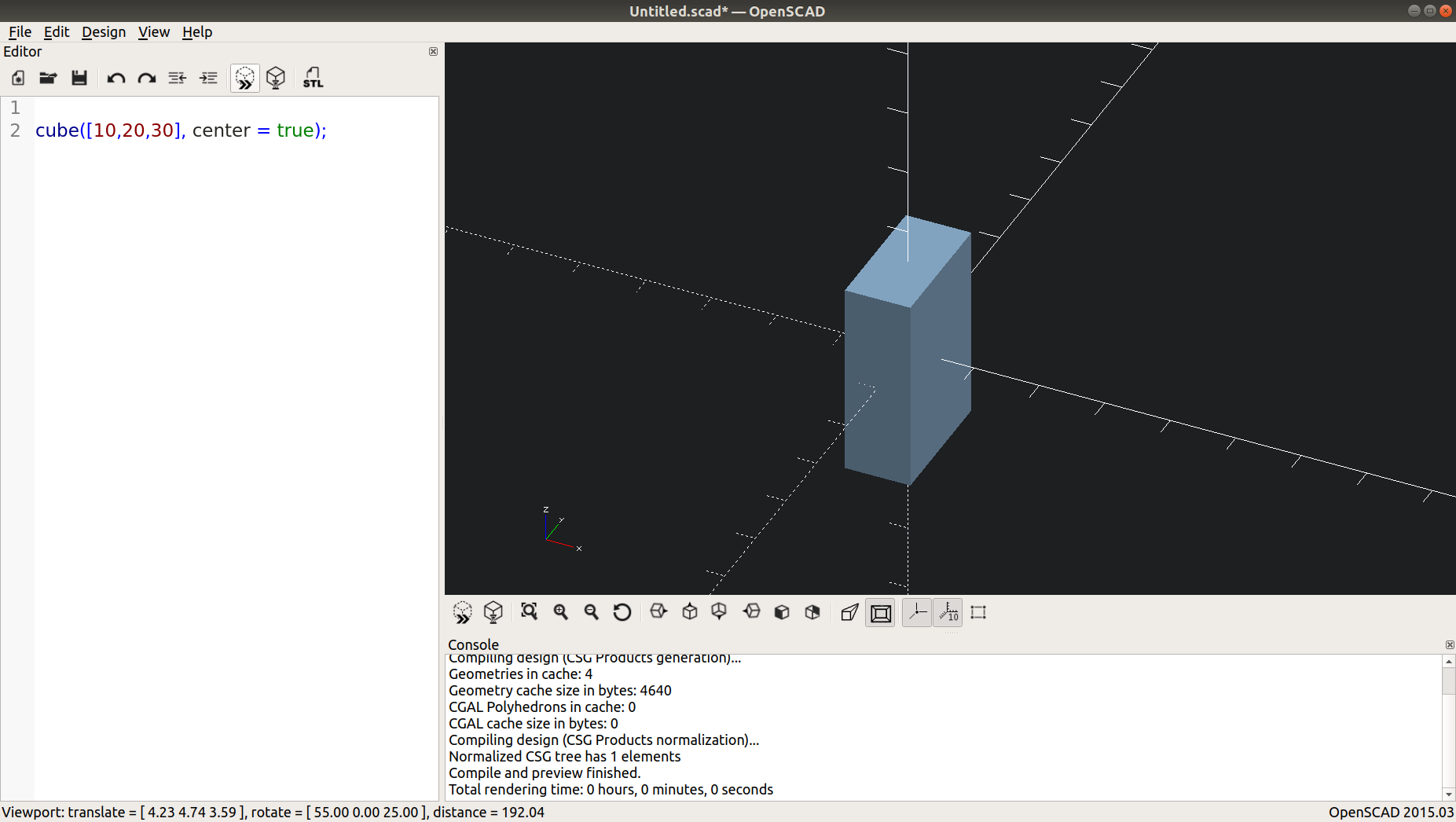This screenshot has width=1456, height=822.
Task: Create a new file
Action: click(17, 78)
